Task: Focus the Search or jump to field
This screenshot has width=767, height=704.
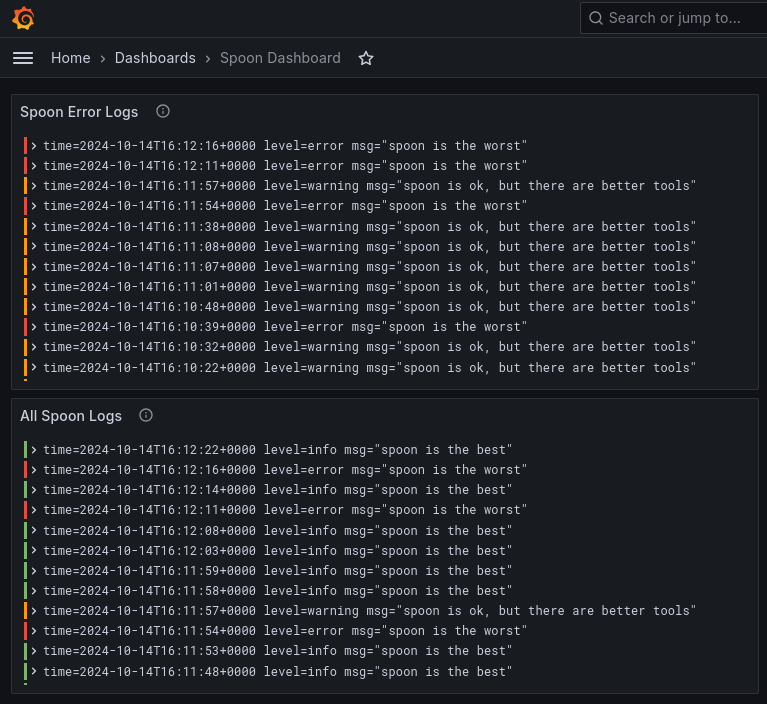Action: 675,18
